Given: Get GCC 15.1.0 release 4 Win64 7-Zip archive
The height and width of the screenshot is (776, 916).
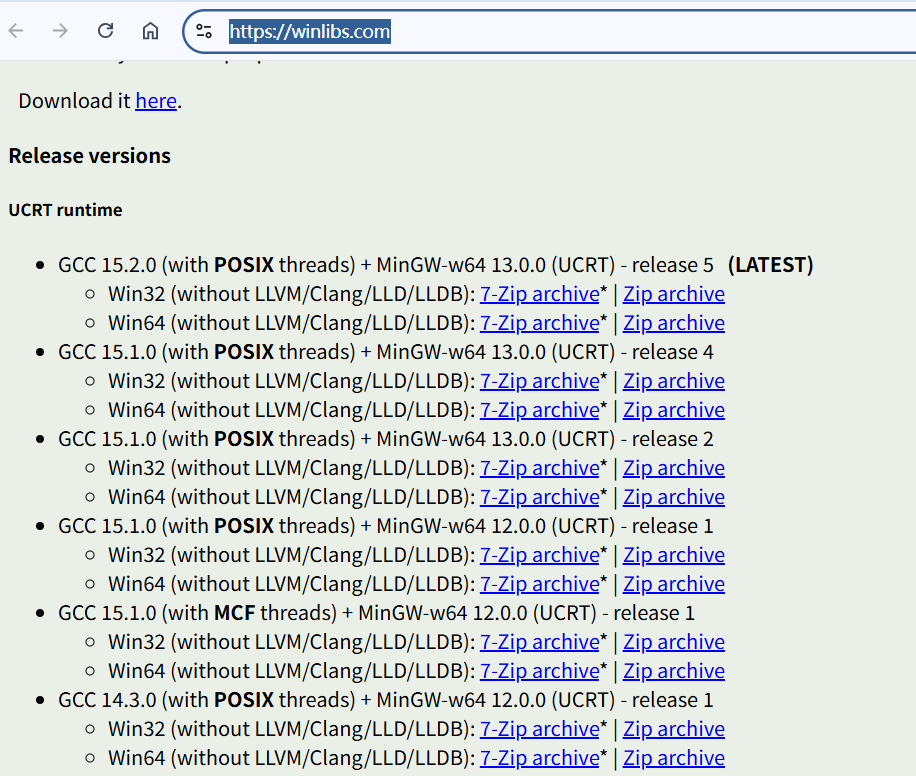Looking at the screenshot, I should 539,410.
